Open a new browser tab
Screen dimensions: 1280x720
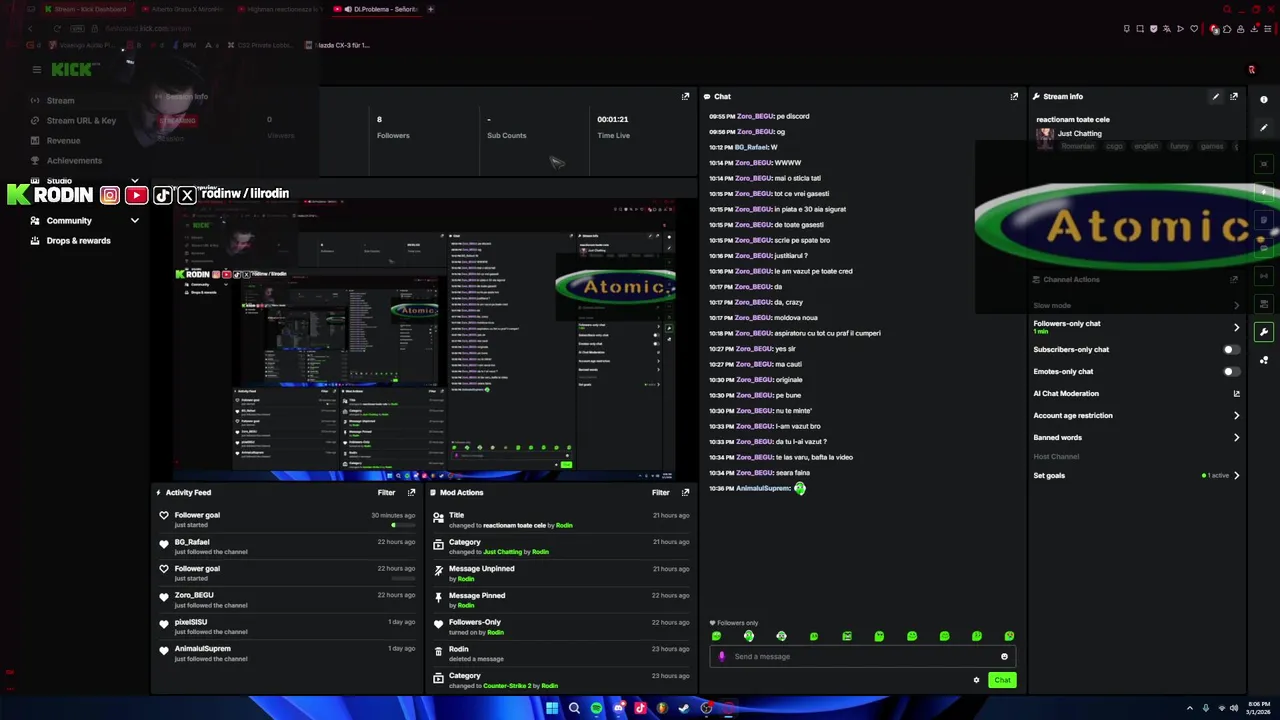431,9
